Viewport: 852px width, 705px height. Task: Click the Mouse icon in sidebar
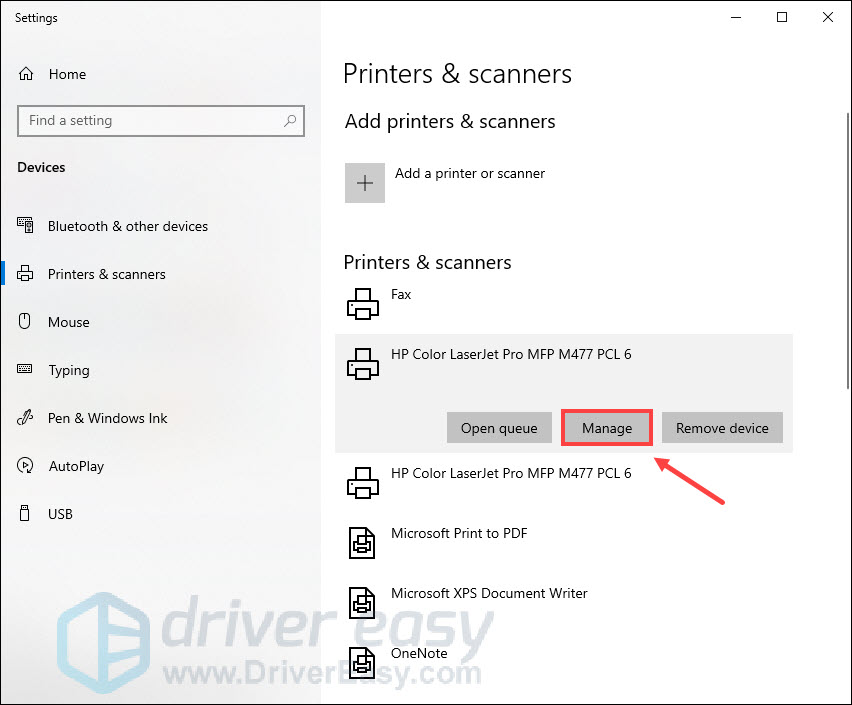[x=26, y=322]
